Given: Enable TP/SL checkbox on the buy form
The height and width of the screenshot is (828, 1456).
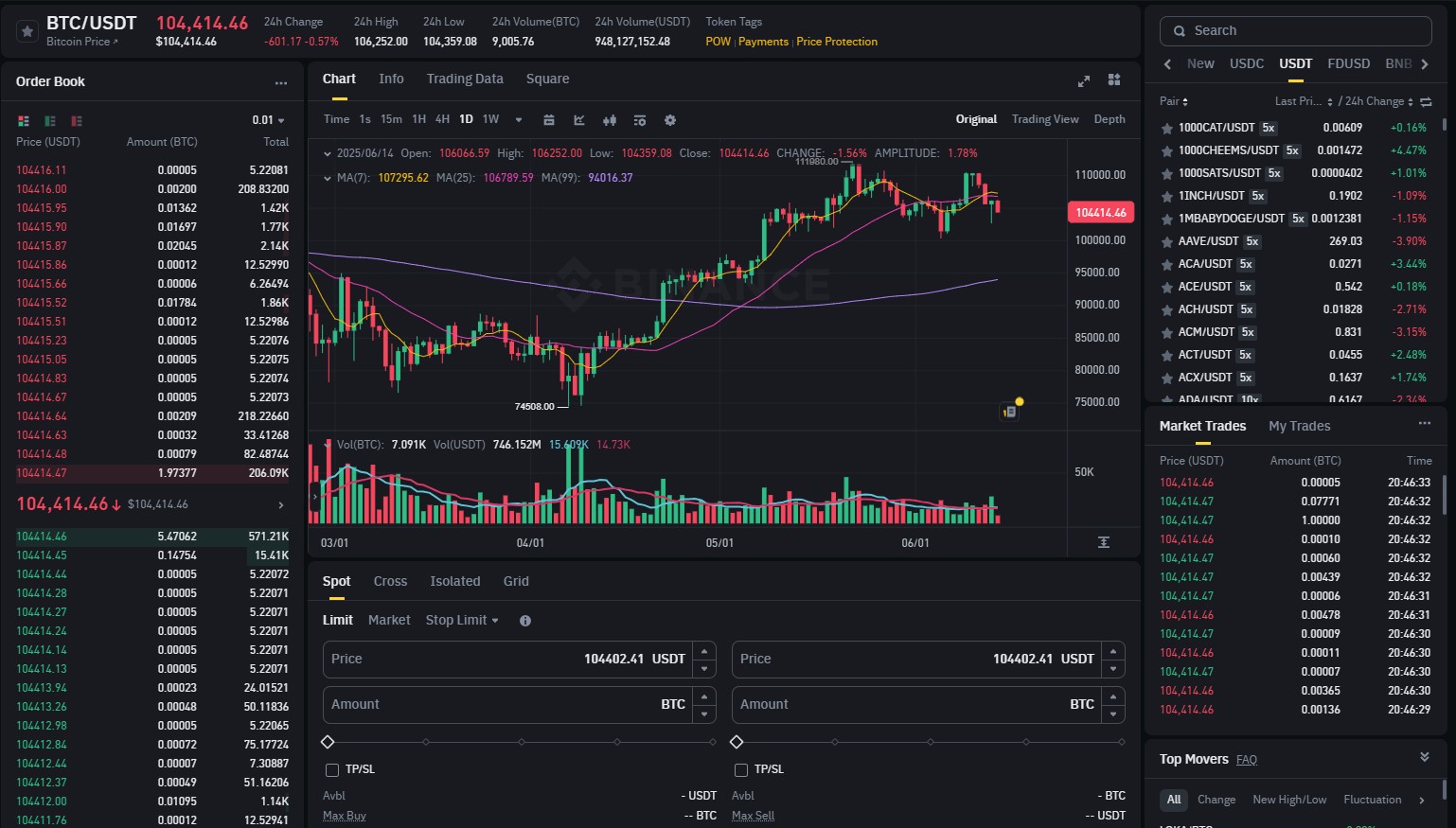Looking at the screenshot, I should pyautogui.click(x=331, y=769).
